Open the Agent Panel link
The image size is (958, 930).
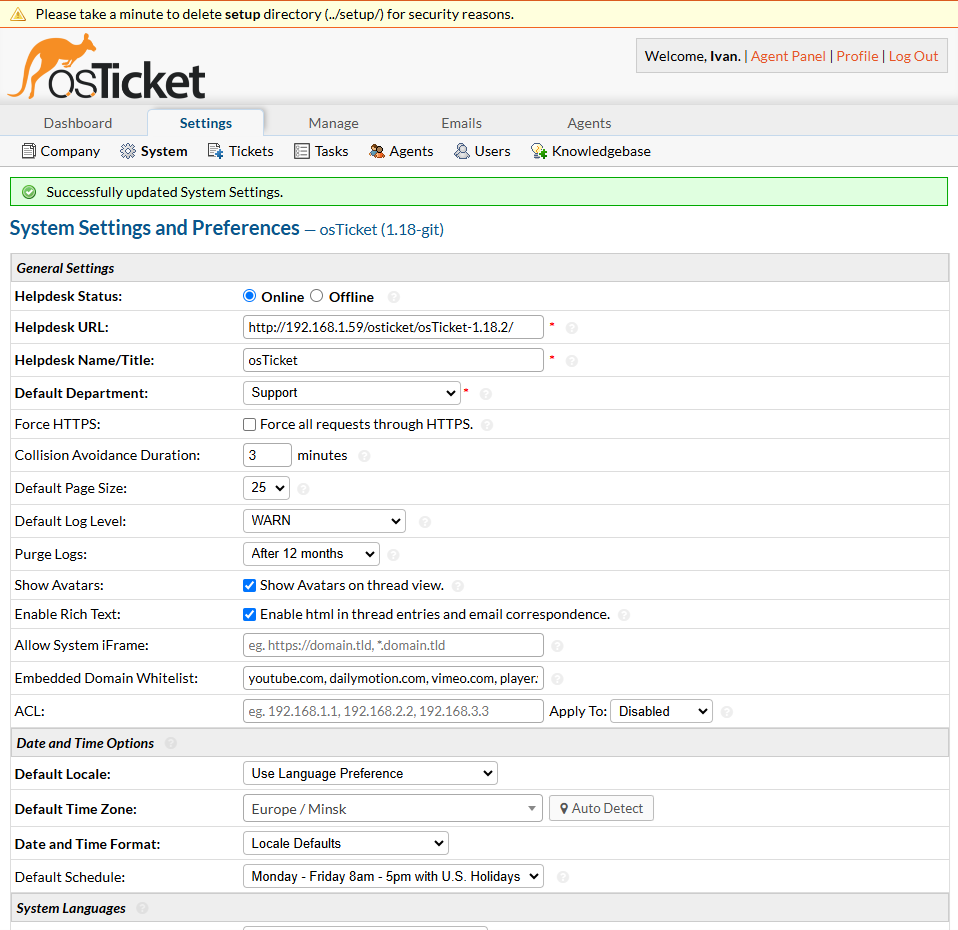pos(788,56)
